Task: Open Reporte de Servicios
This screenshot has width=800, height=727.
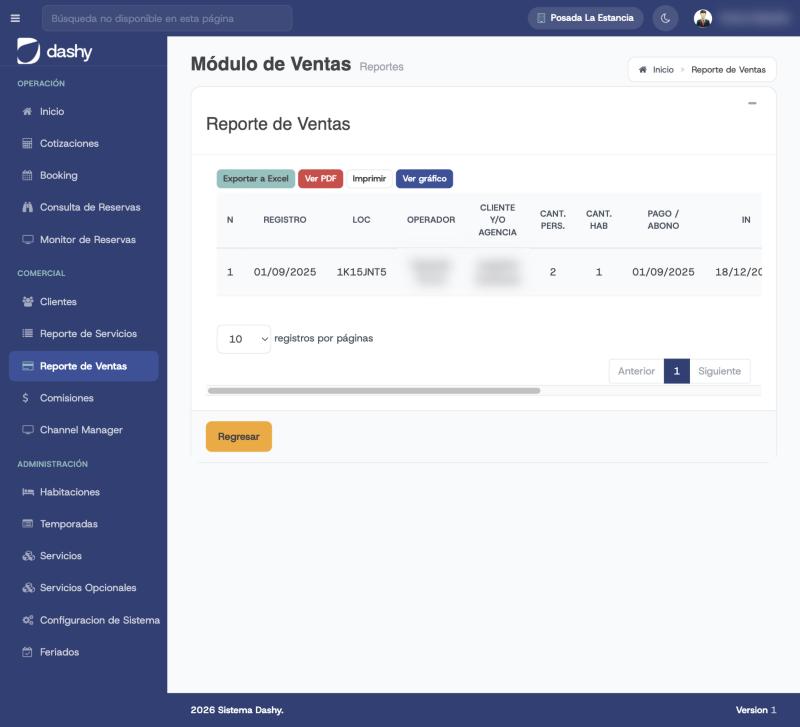Action: [x=84, y=334]
